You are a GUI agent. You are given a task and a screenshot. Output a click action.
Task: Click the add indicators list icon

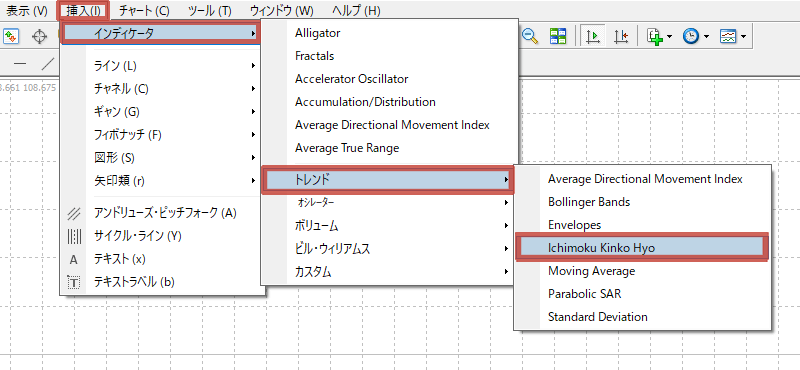click(x=655, y=36)
